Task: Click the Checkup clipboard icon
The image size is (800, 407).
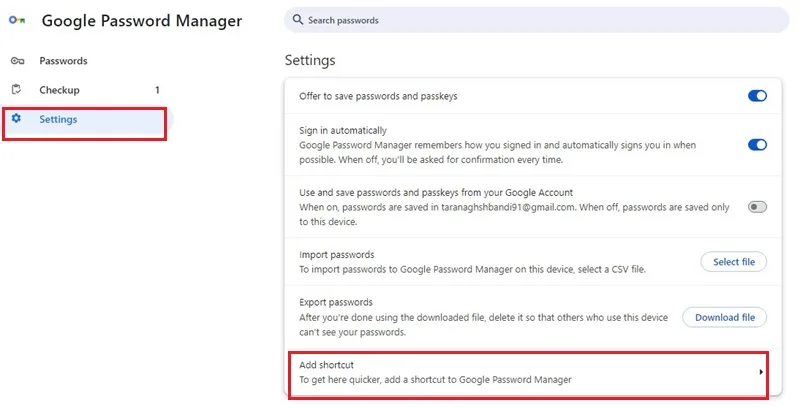Action: (x=17, y=90)
